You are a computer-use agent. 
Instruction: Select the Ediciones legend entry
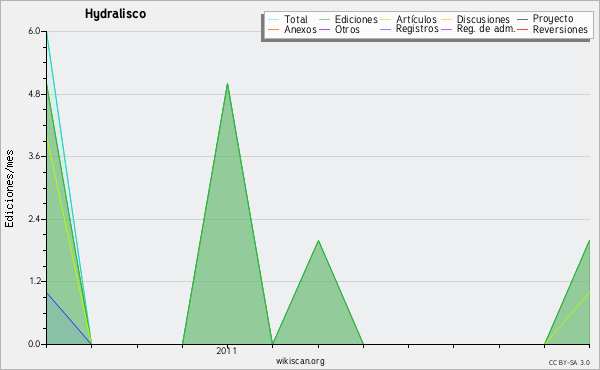point(356,19)
